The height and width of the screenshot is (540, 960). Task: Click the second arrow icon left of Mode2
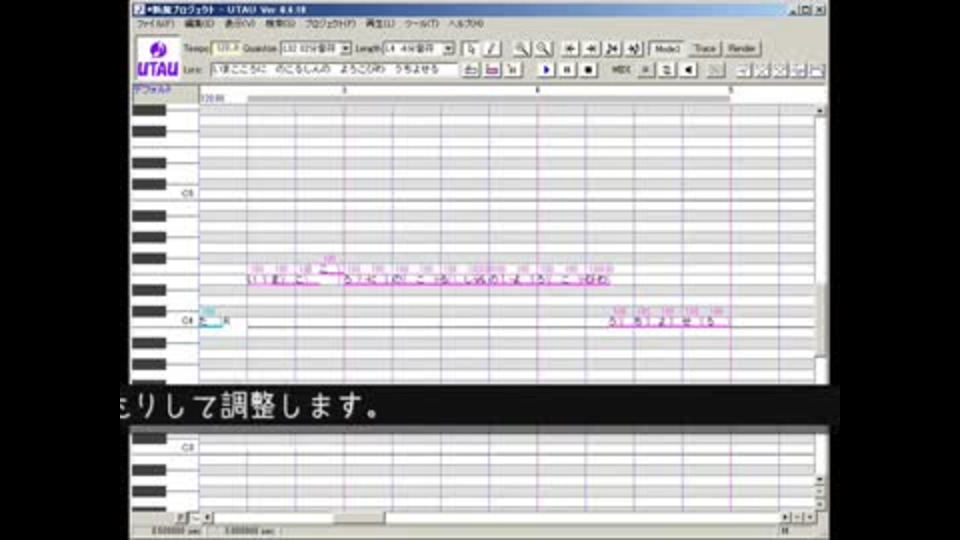pos(591,48)
